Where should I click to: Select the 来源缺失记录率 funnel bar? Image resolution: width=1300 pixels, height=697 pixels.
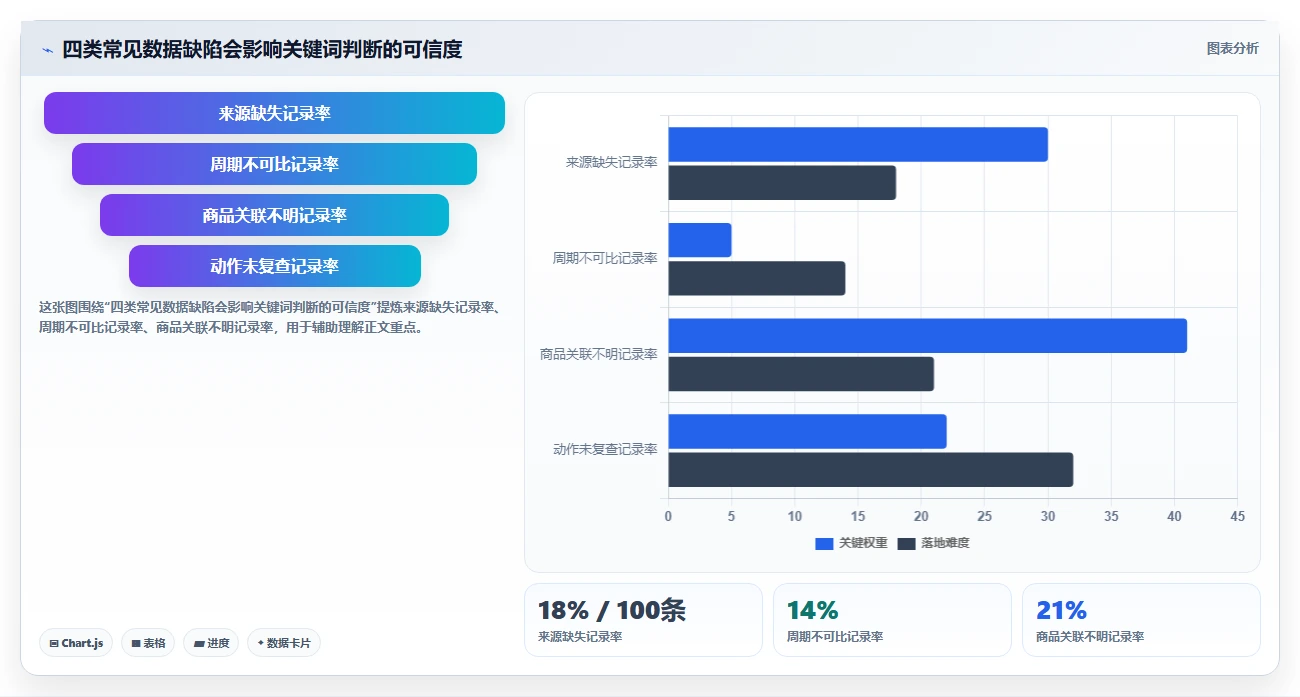coord(274,113)
